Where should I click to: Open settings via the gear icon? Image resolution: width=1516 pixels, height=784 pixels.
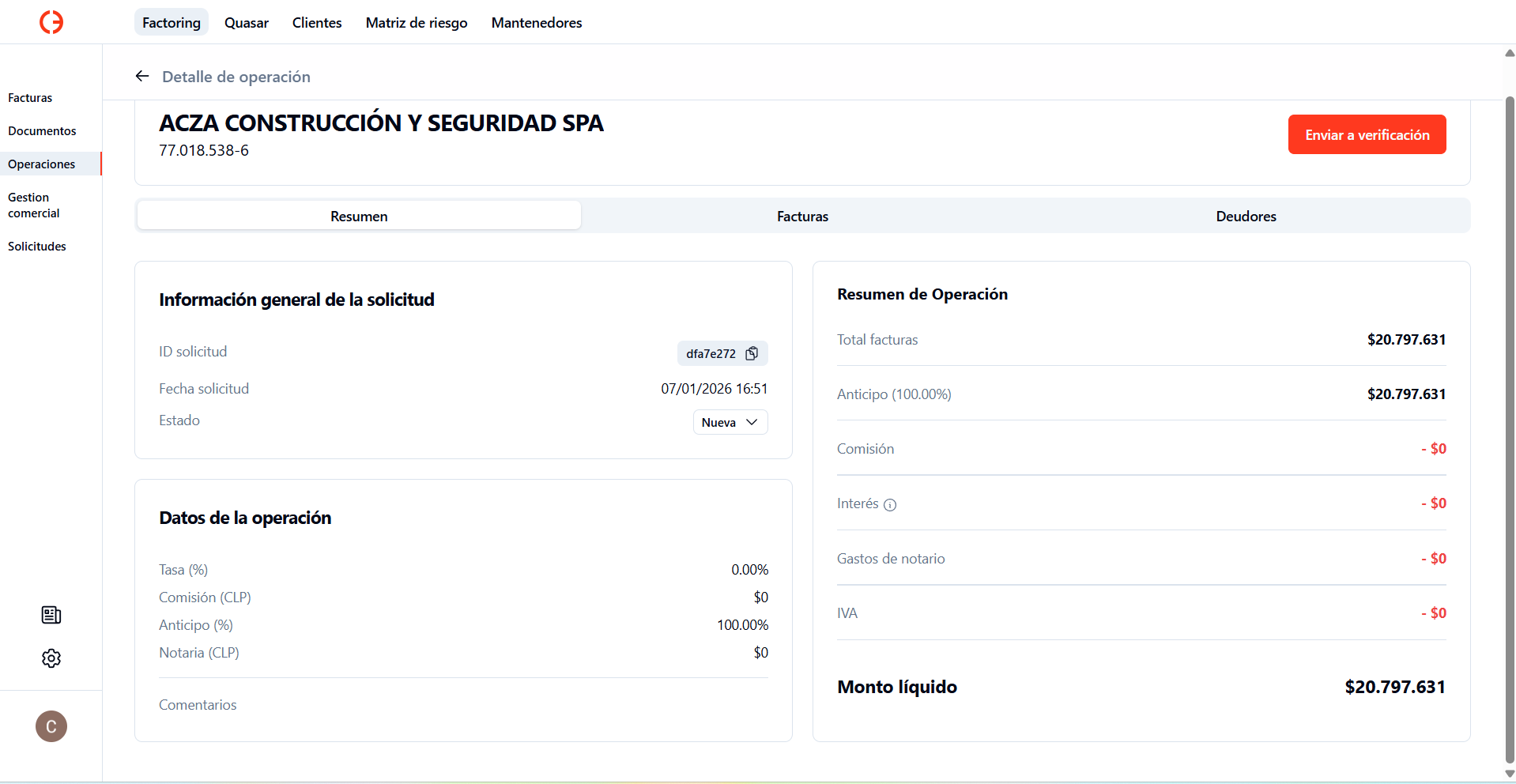51,658
